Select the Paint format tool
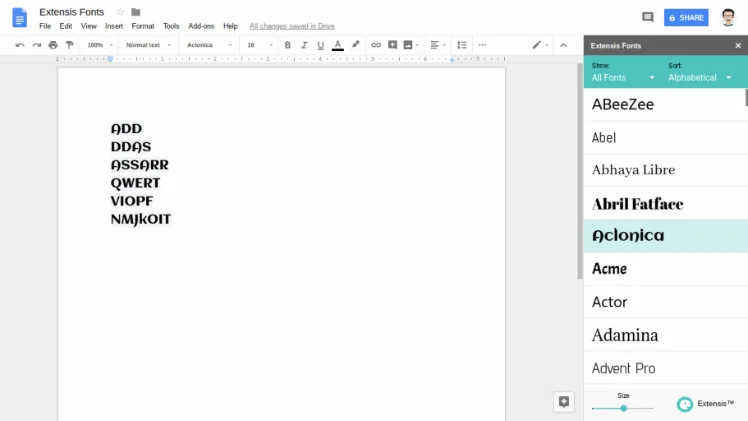The image size is (748, 421). [x=70, y=45]
